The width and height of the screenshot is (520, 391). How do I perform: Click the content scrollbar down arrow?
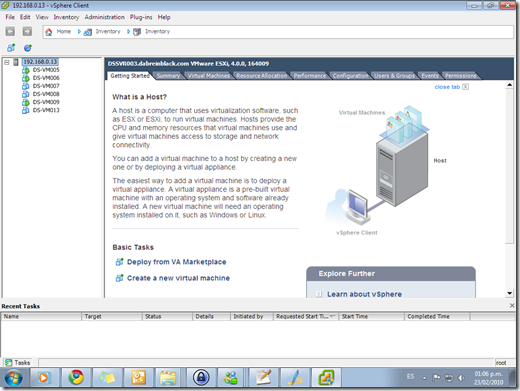click(509, 293)
